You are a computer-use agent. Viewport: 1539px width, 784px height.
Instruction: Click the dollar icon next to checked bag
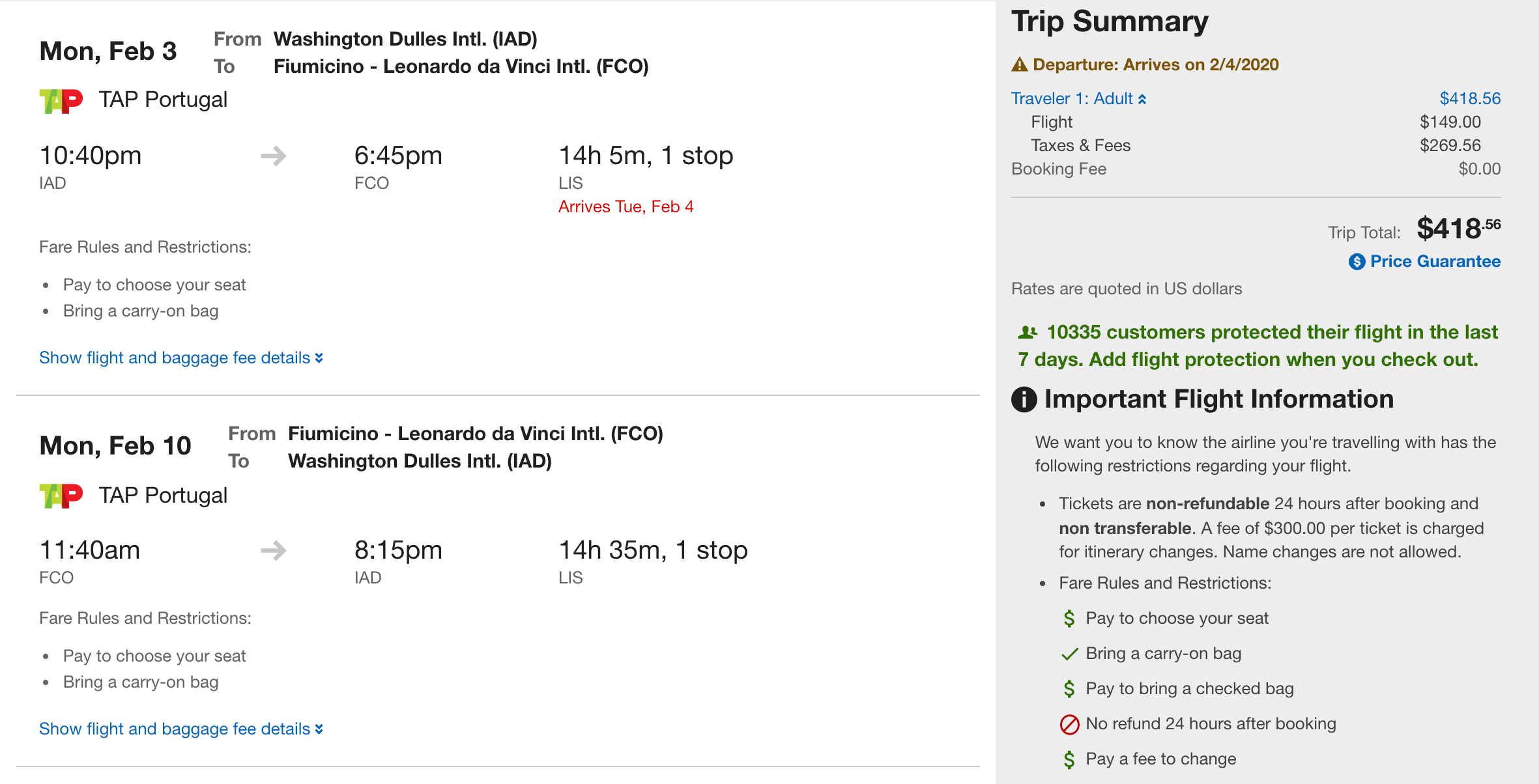(x=1069, y=689)
